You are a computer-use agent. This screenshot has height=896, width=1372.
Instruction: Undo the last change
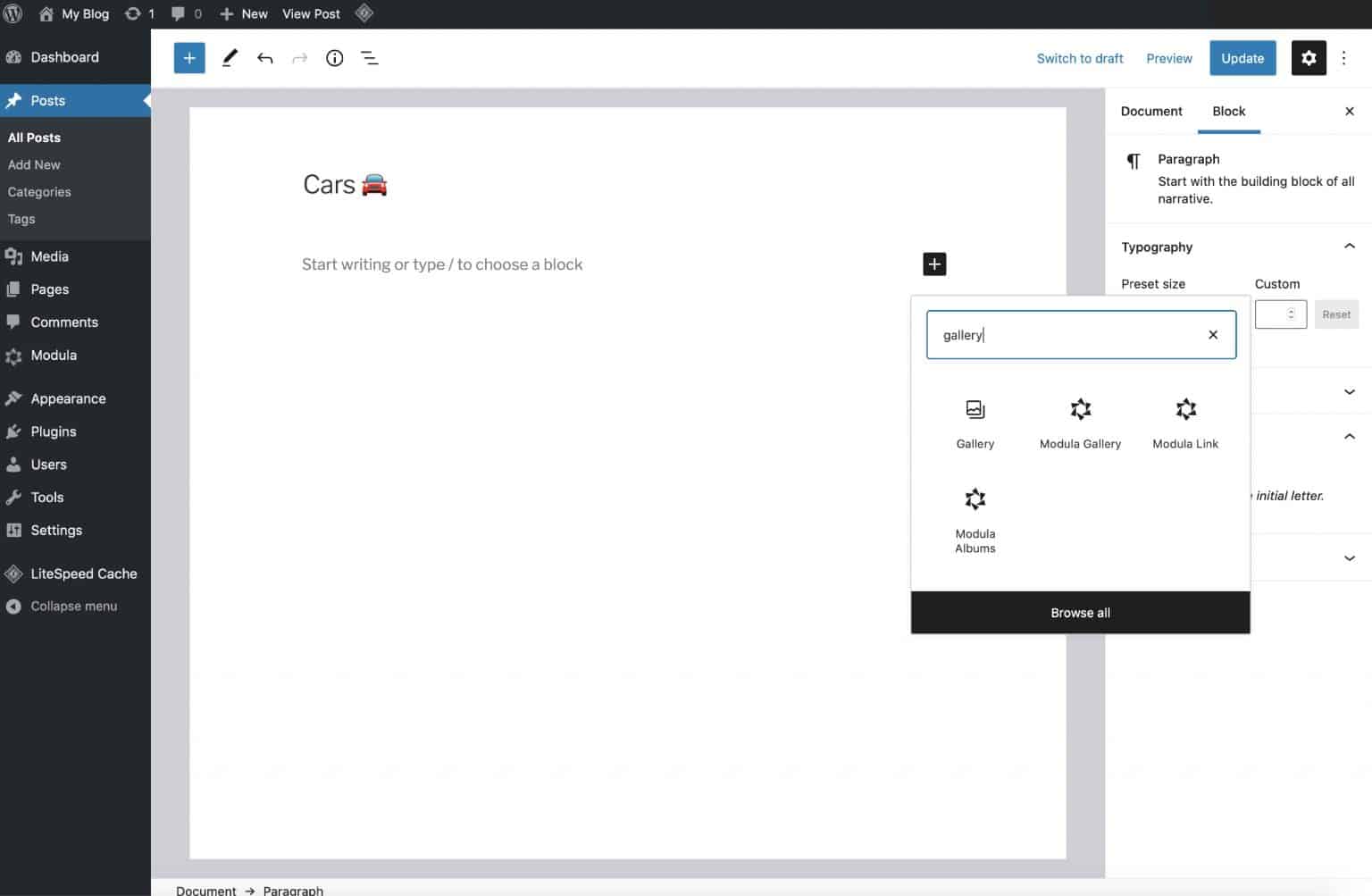[264, 57]
